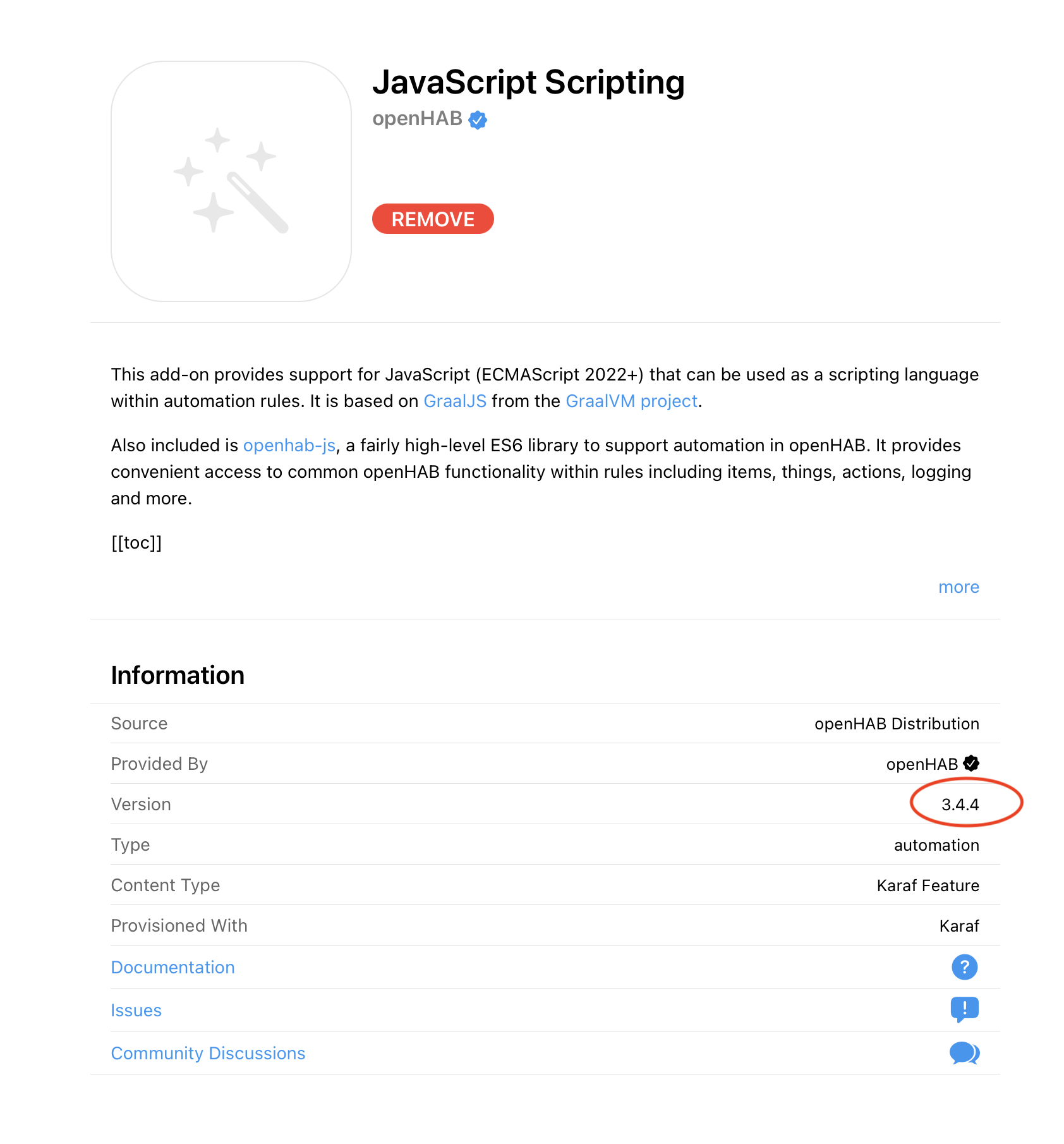Follow the openhab-js library link

pyautogui.click(x=289, y=446)
